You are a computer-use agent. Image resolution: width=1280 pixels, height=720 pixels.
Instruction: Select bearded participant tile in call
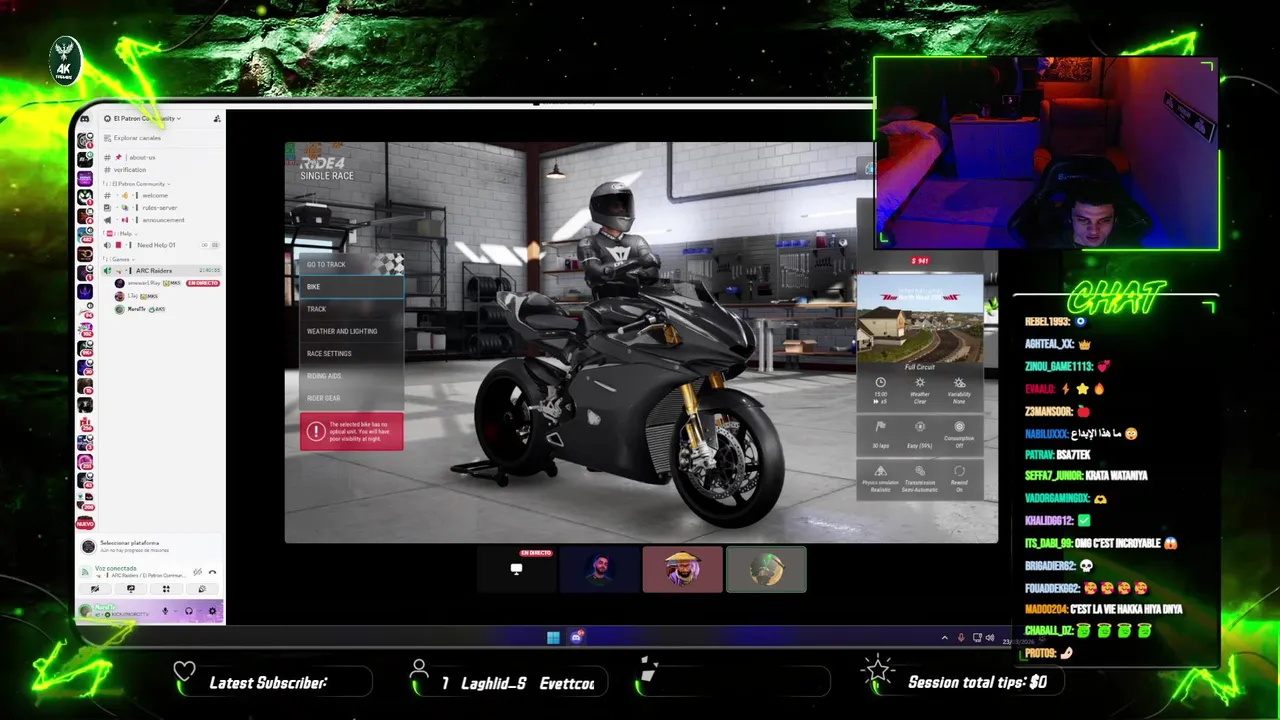click(599, 569)
